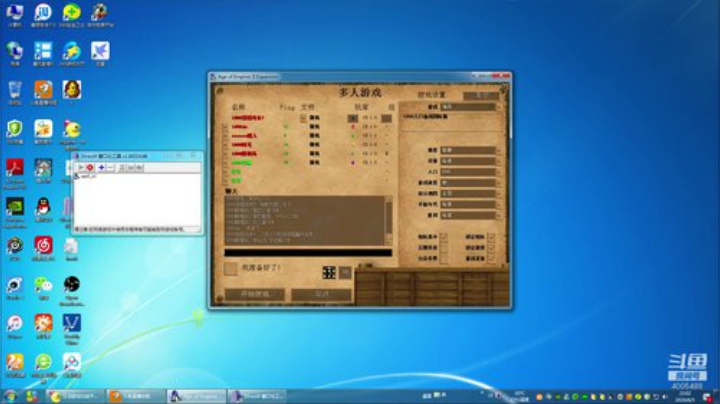
Task: Toggle middle checkbox in left settings column
Action: [443, 248]
